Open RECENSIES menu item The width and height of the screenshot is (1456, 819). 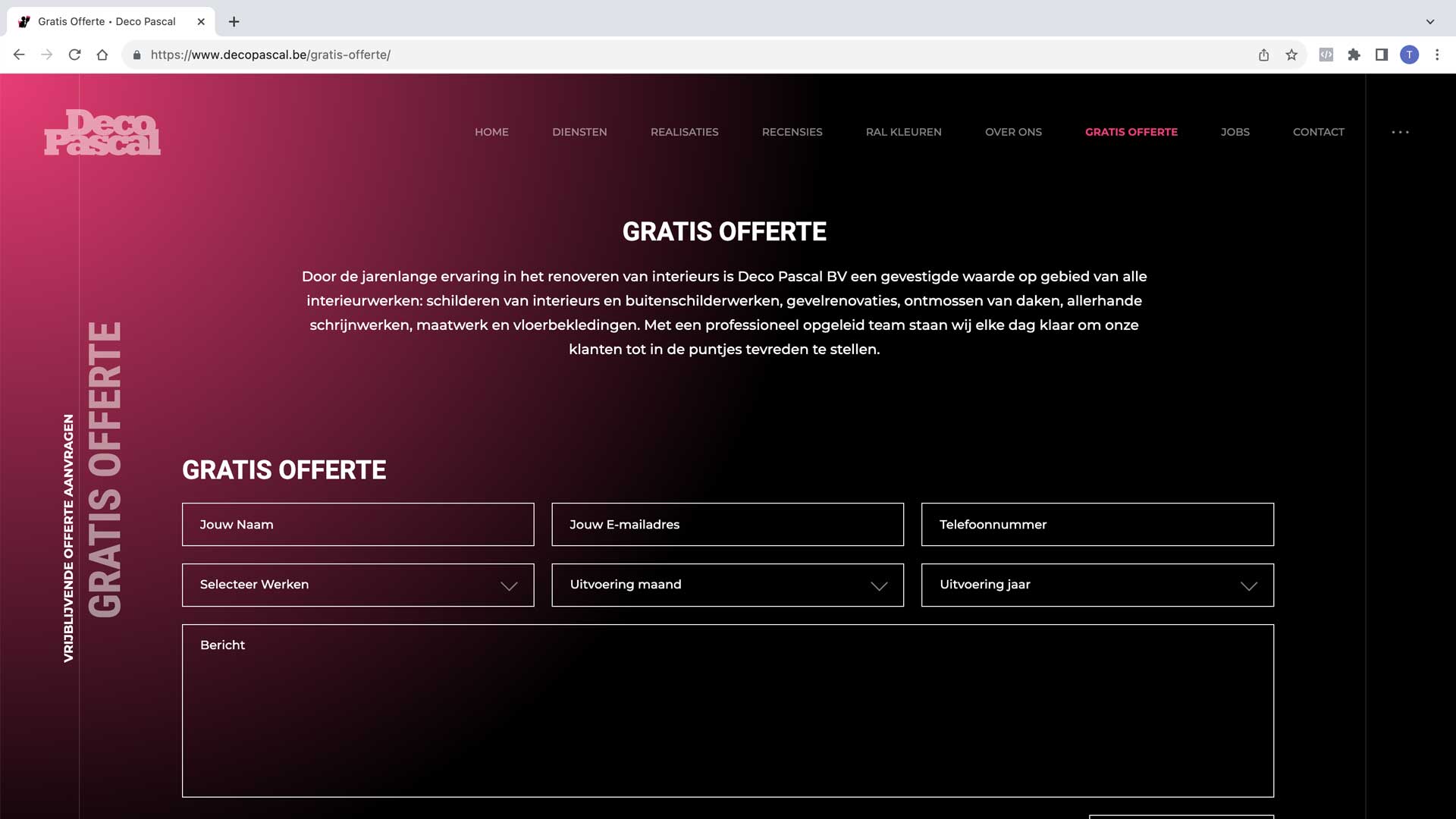click(792, 132)
